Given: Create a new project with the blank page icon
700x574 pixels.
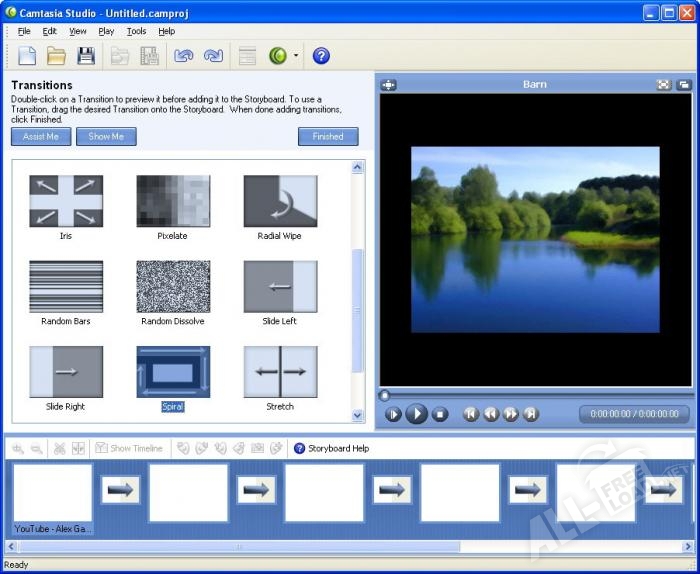Looking at the screenshot, I should click(x=27, y=56).
